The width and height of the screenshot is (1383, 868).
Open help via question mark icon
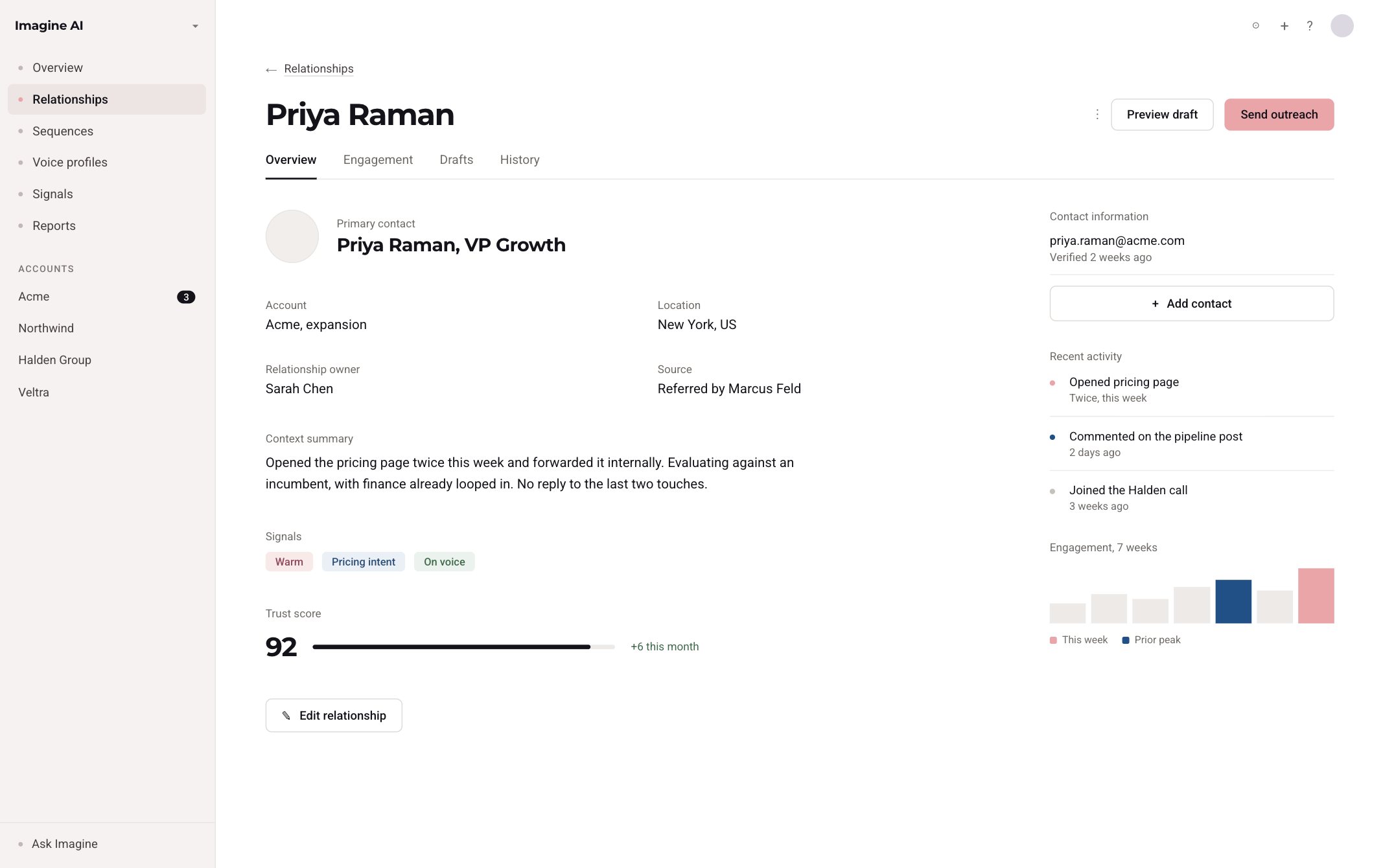(x=1310, y=26)
